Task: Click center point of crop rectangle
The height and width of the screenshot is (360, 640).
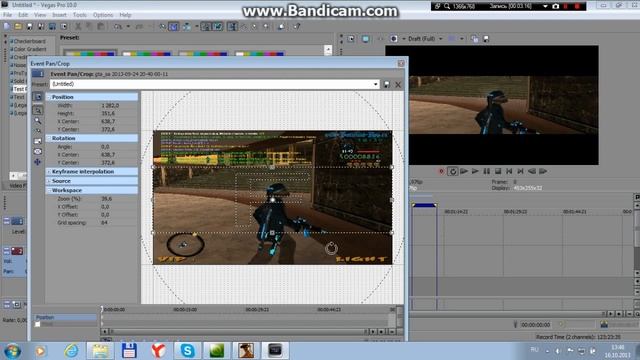Action: point(273,200)
